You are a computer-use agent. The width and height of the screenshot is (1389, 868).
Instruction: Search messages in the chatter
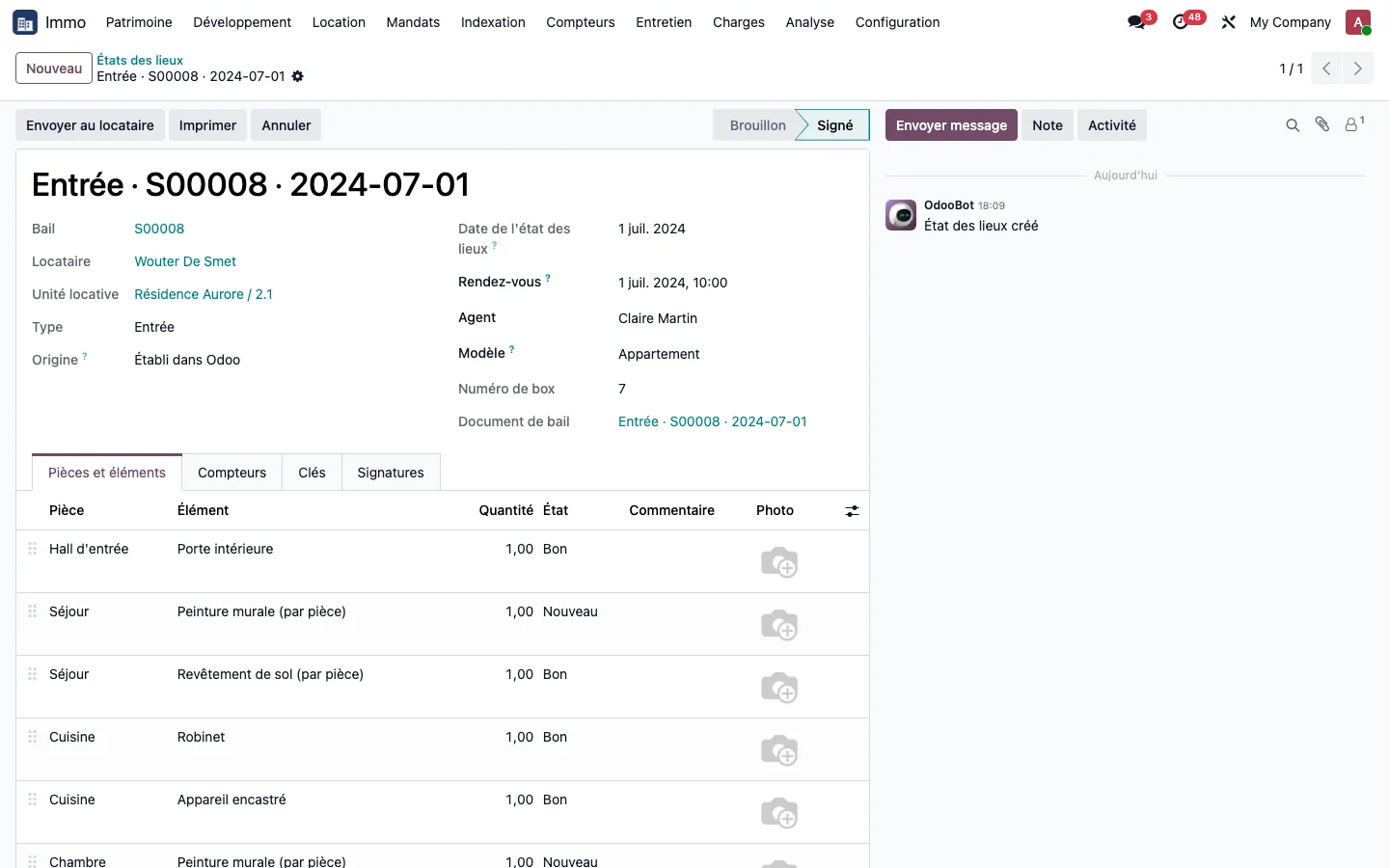coord(1293,125)
